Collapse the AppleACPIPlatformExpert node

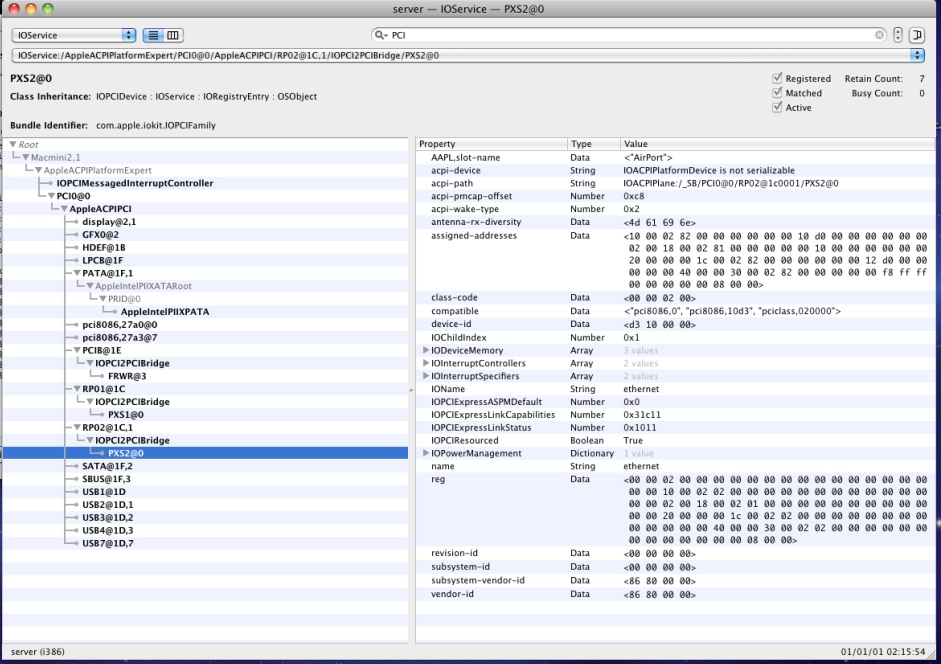38,171
